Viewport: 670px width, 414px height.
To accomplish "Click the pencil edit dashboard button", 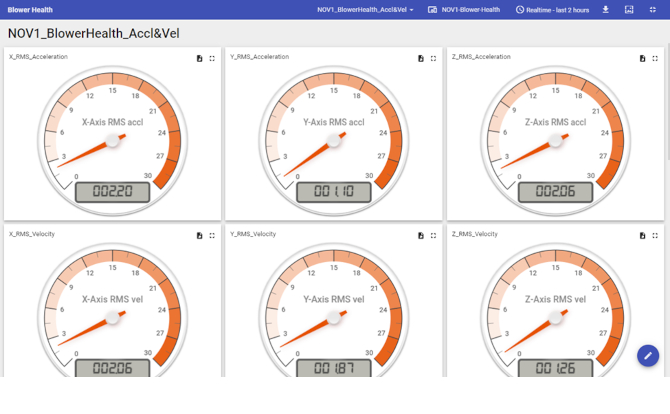I will pos(648,355).
